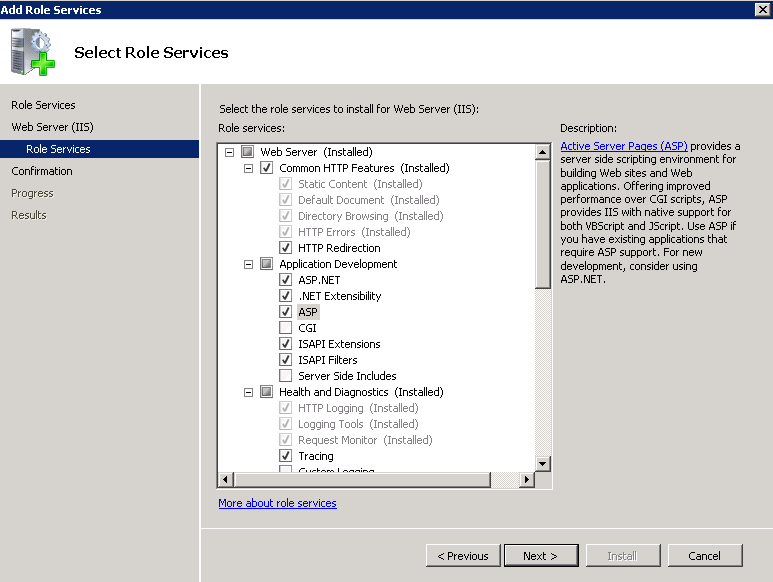Image resolution: width=773 pixels, height=582 pixels.
Task: Toggle the Tracing checkbox
Action: tap(286, 456)
